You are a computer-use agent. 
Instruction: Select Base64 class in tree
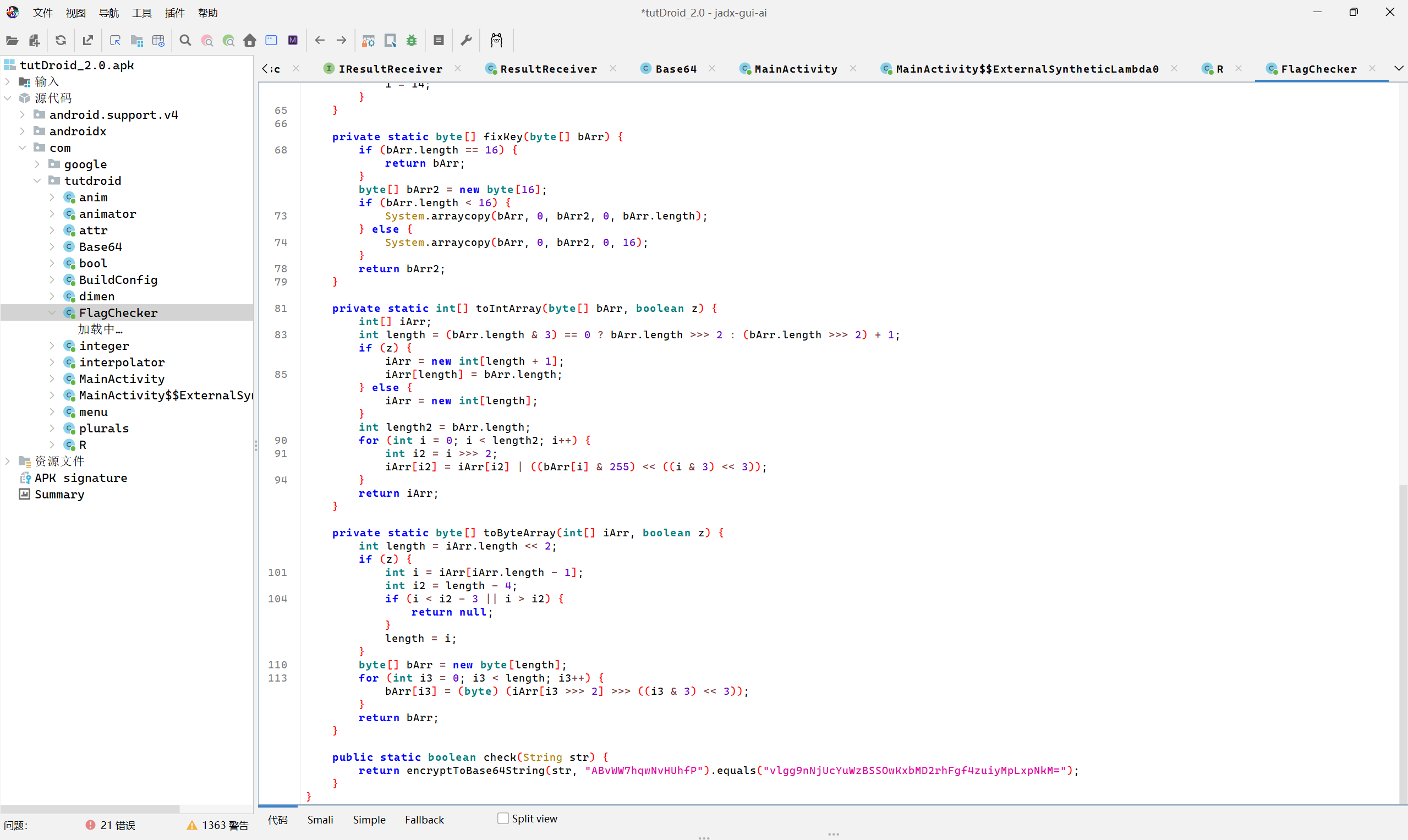click(100, 247)
